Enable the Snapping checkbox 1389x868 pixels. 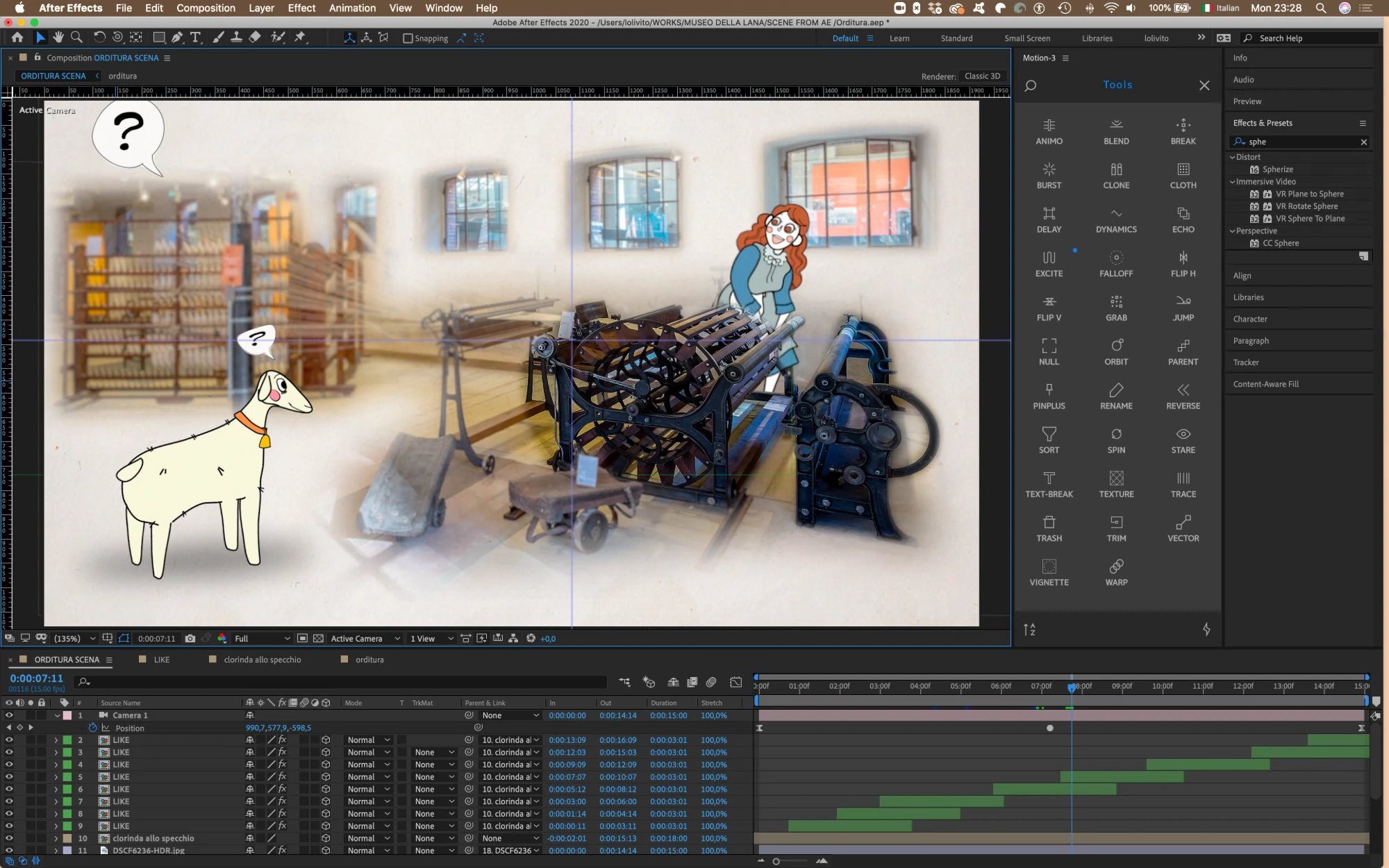click(408, 38)
